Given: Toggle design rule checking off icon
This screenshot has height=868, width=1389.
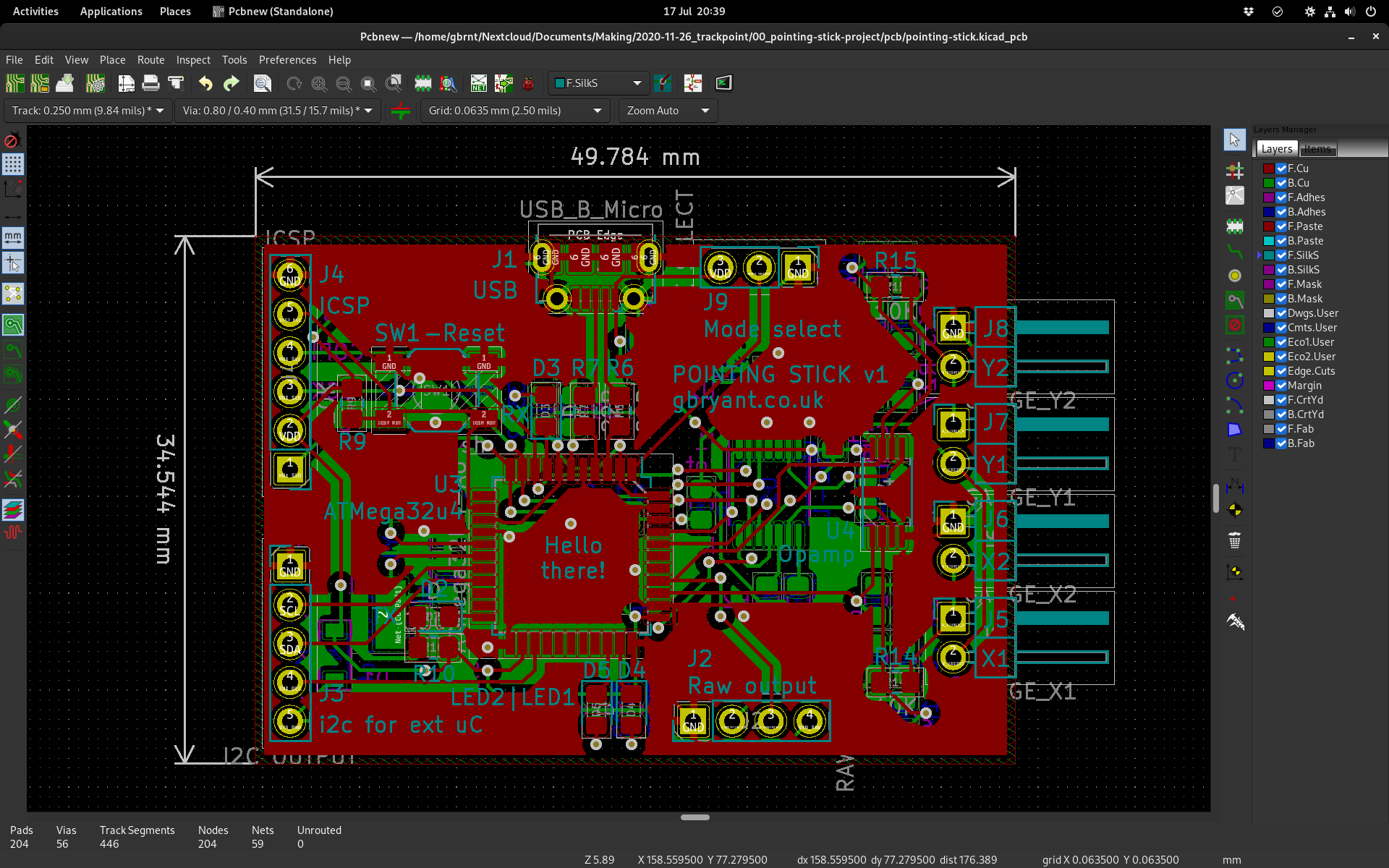Looking at the screenshot, I should [x=13, y=140].
